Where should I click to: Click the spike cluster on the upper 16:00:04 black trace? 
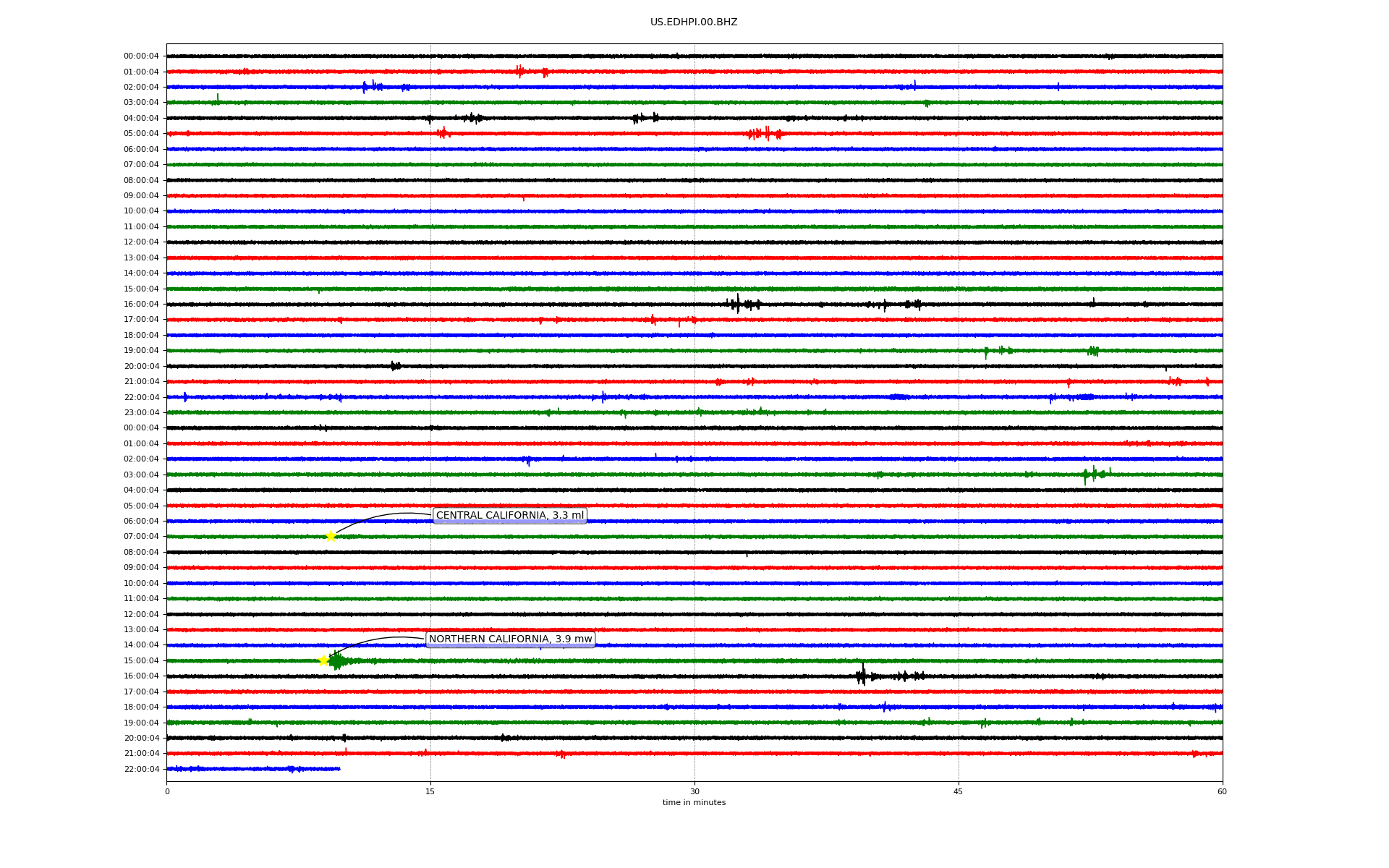(739, 304)
